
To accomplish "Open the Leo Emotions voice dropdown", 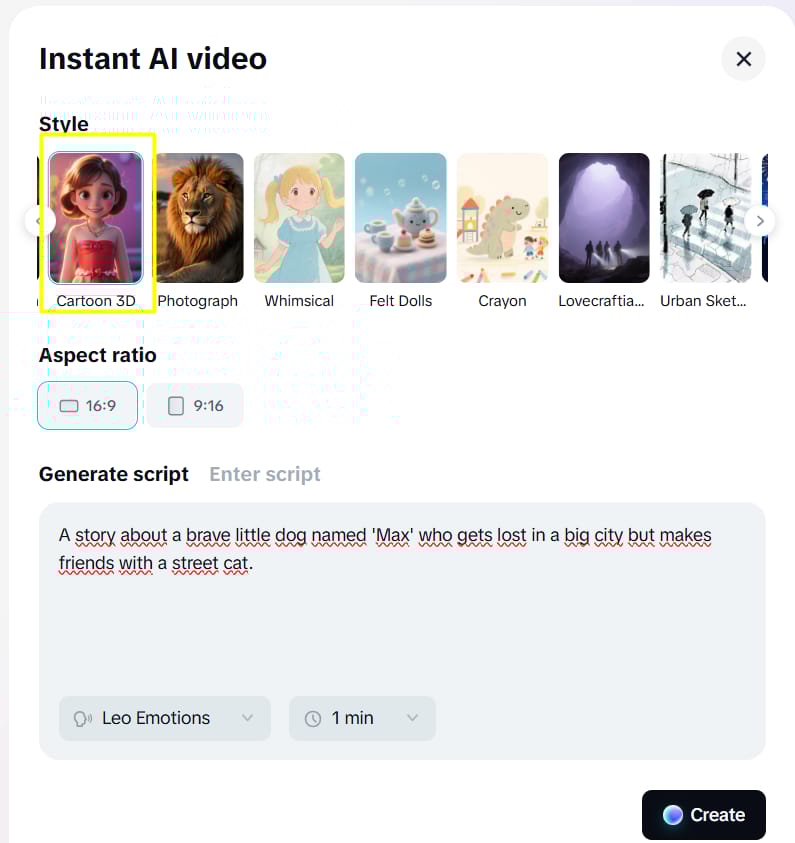I will [x=164, y=718].
